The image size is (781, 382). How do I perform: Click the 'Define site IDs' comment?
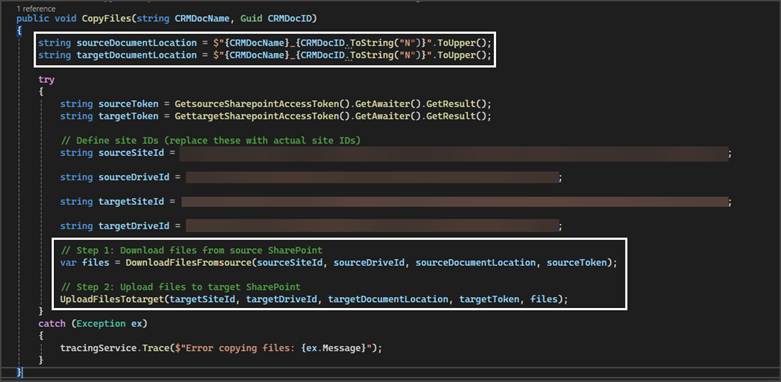click(x=210, y=140)
